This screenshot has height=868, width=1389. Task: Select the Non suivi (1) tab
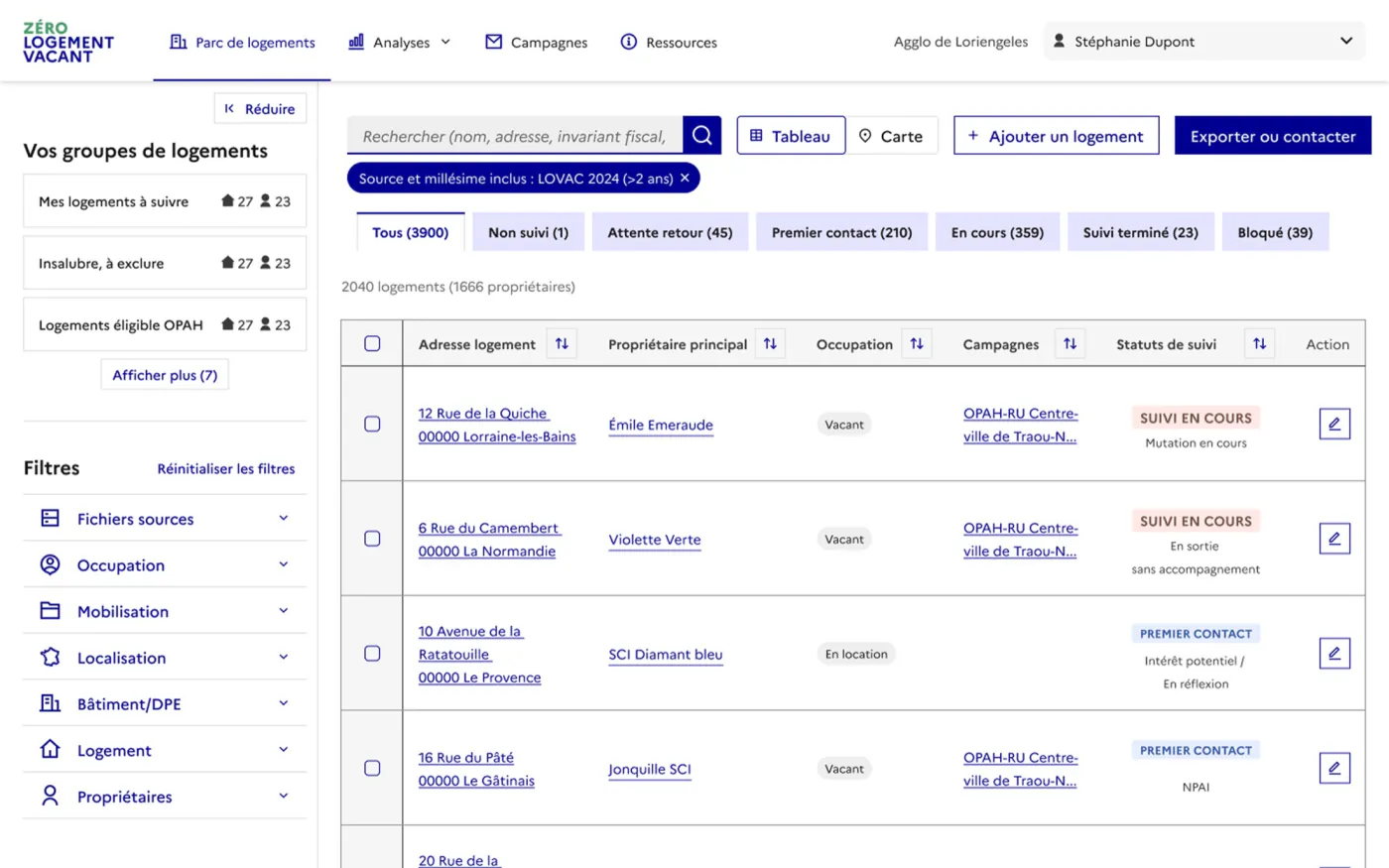click(x=529, y=232)
